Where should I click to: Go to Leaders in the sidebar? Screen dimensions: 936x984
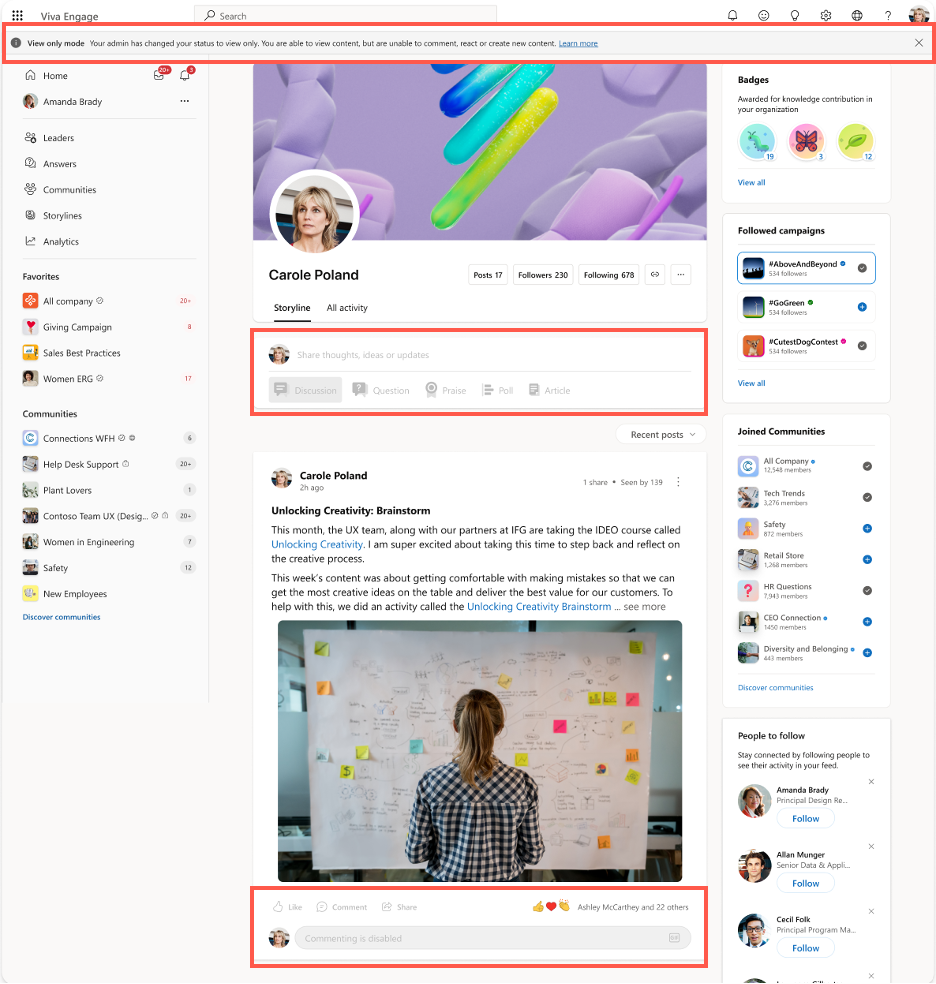point(58,137)
